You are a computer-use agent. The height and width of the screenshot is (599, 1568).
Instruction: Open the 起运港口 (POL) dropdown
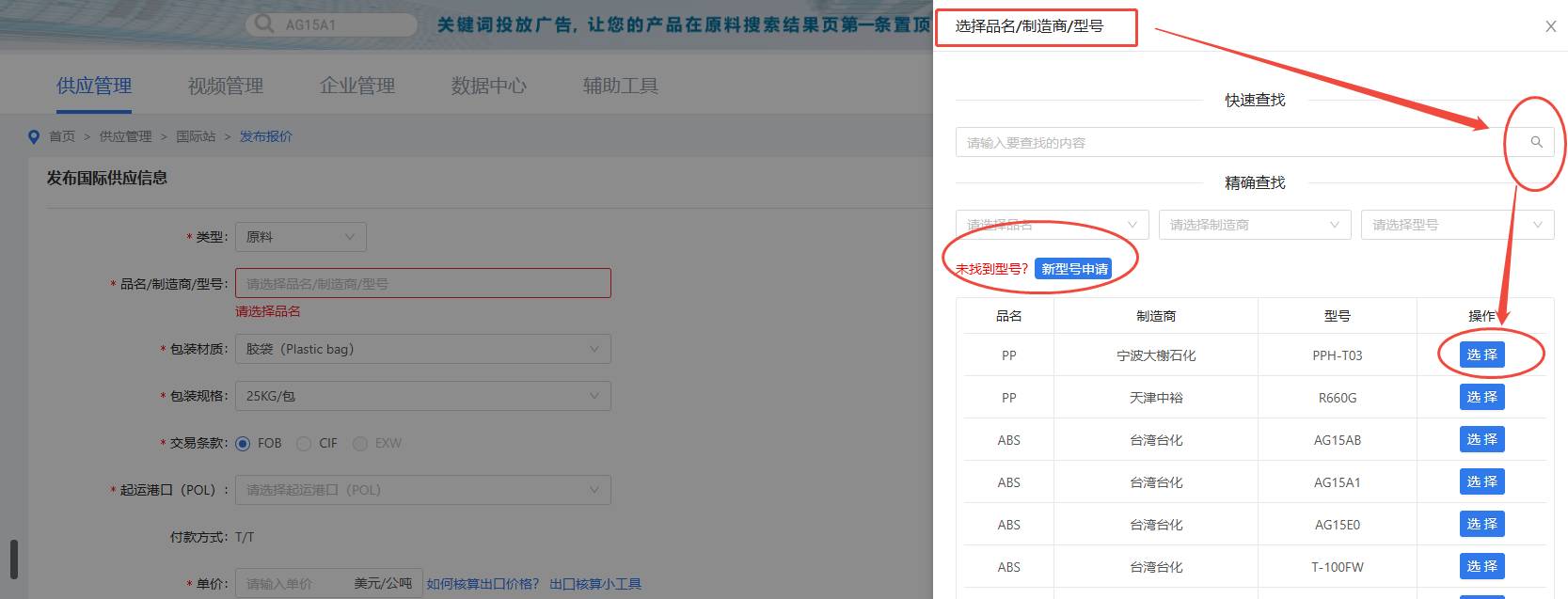[423, 490]
